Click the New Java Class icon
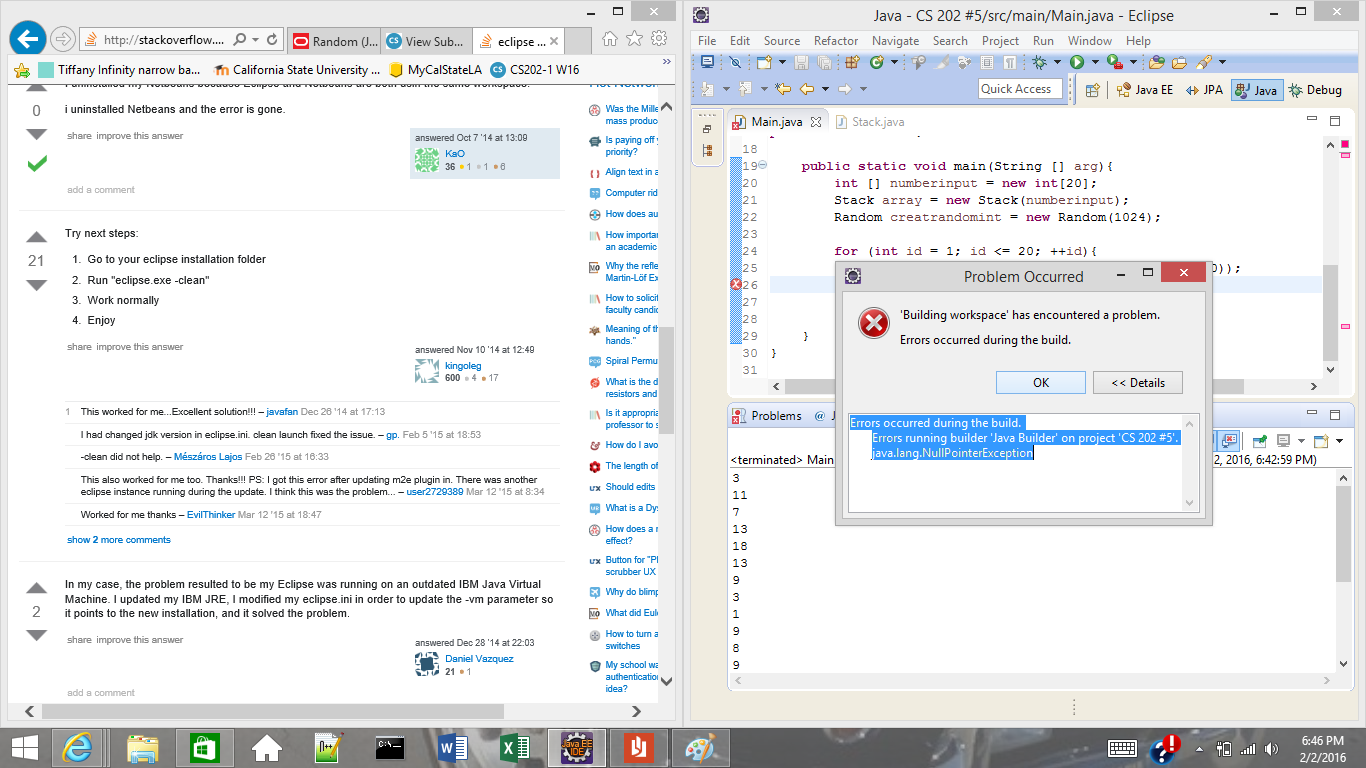1366x768 pixels. coord(877,62)
